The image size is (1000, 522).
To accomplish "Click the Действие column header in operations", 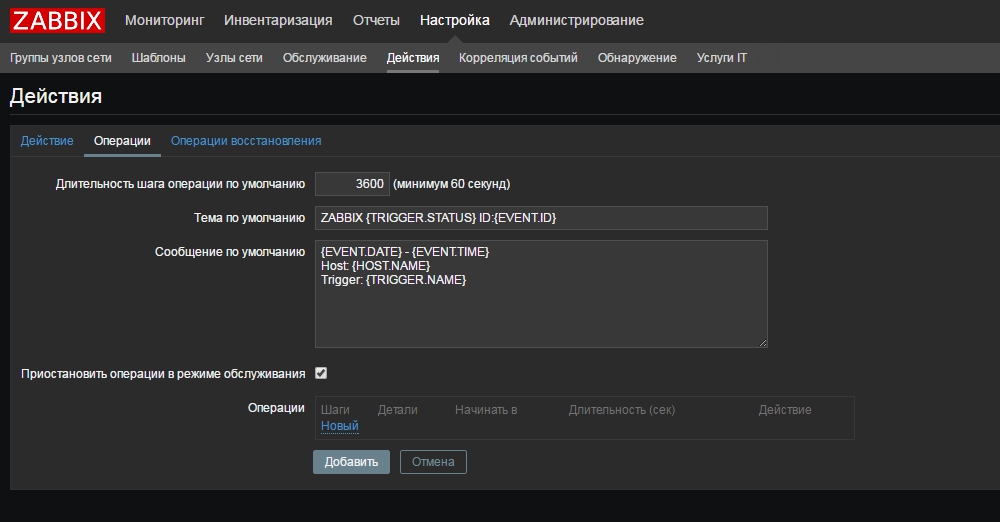I will coord(785,410).
